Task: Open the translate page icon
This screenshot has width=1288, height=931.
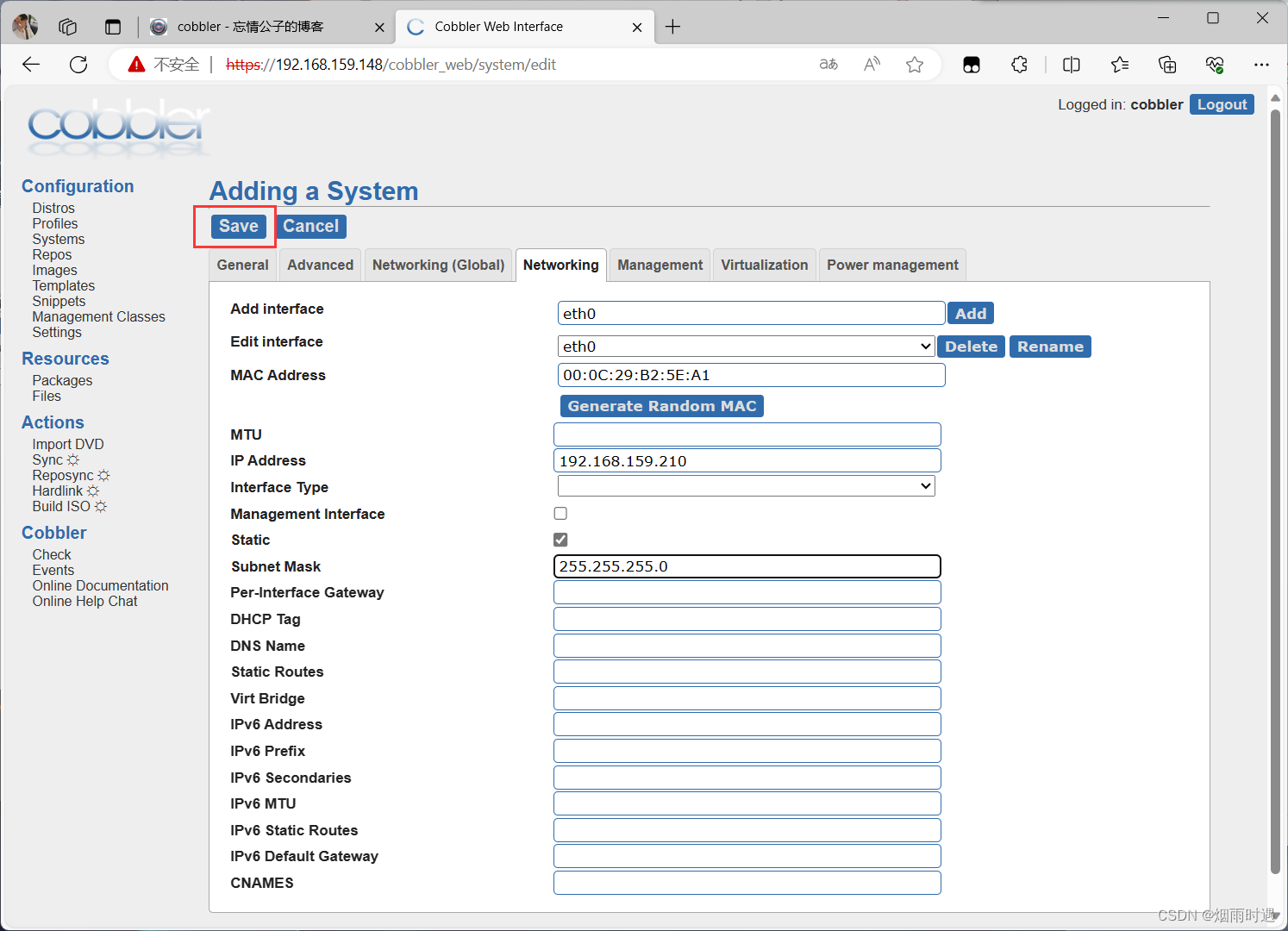Action: (x=828, y=65)
